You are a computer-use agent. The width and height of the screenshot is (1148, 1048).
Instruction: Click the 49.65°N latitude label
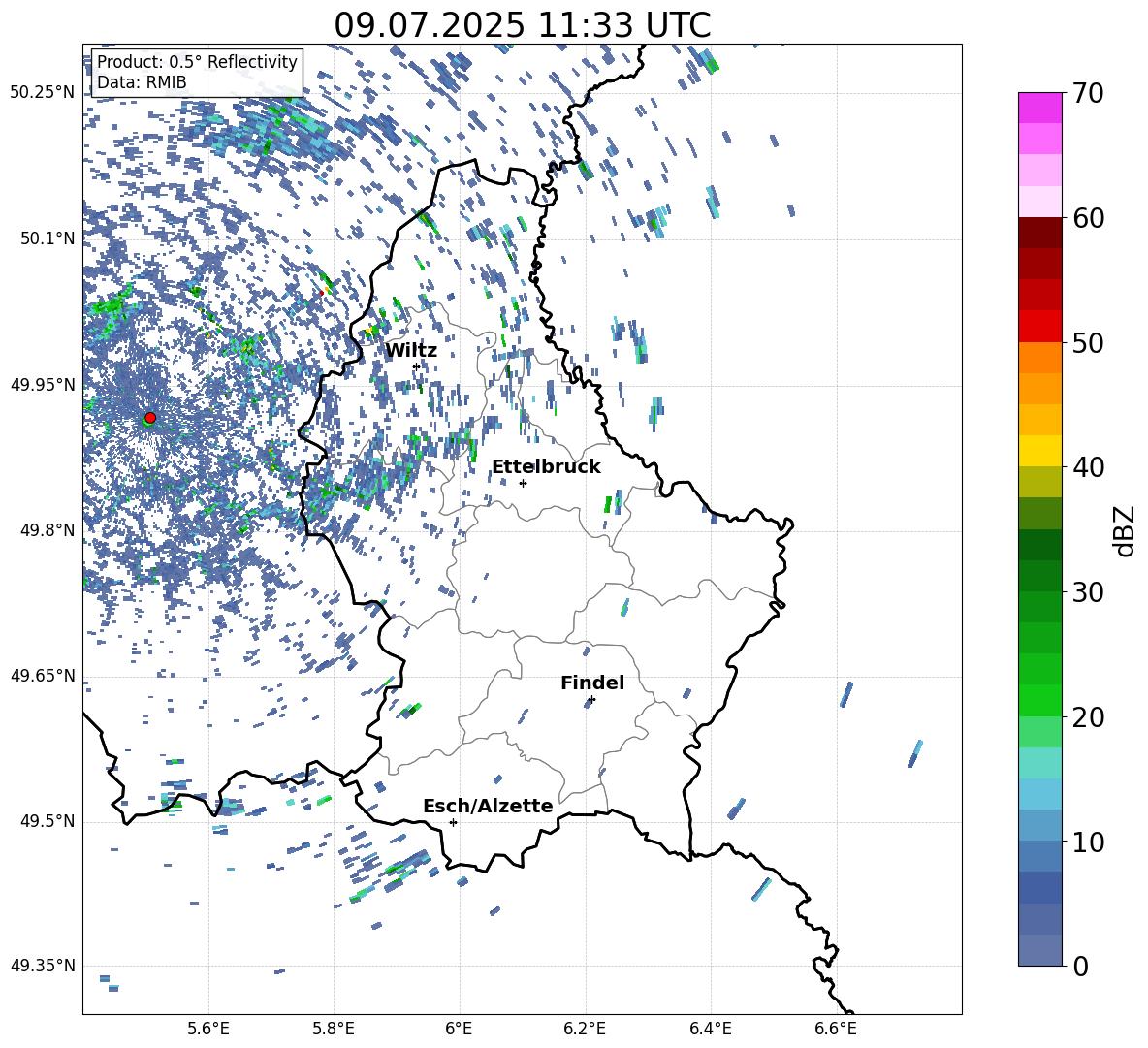point(42,676)
